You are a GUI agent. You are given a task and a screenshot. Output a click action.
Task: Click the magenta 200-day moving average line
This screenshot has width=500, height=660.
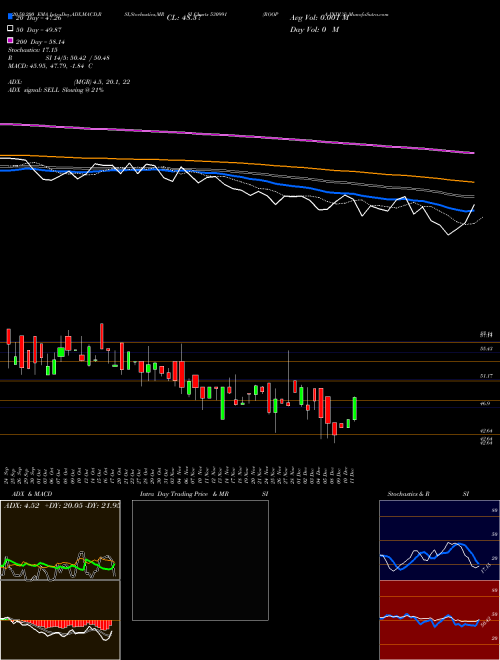(x=237, y=136)
